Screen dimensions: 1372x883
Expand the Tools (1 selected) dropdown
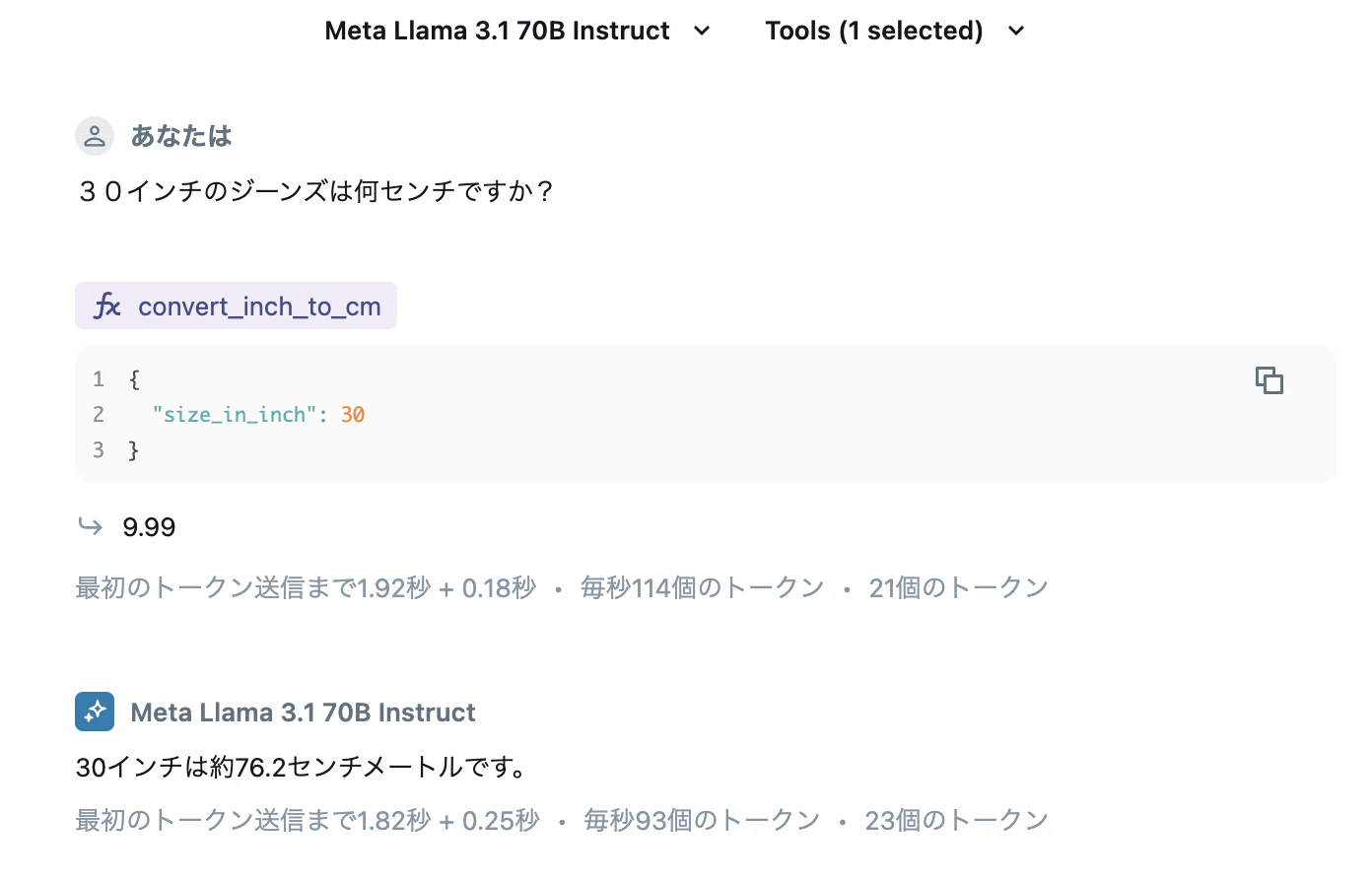point(895,31)
